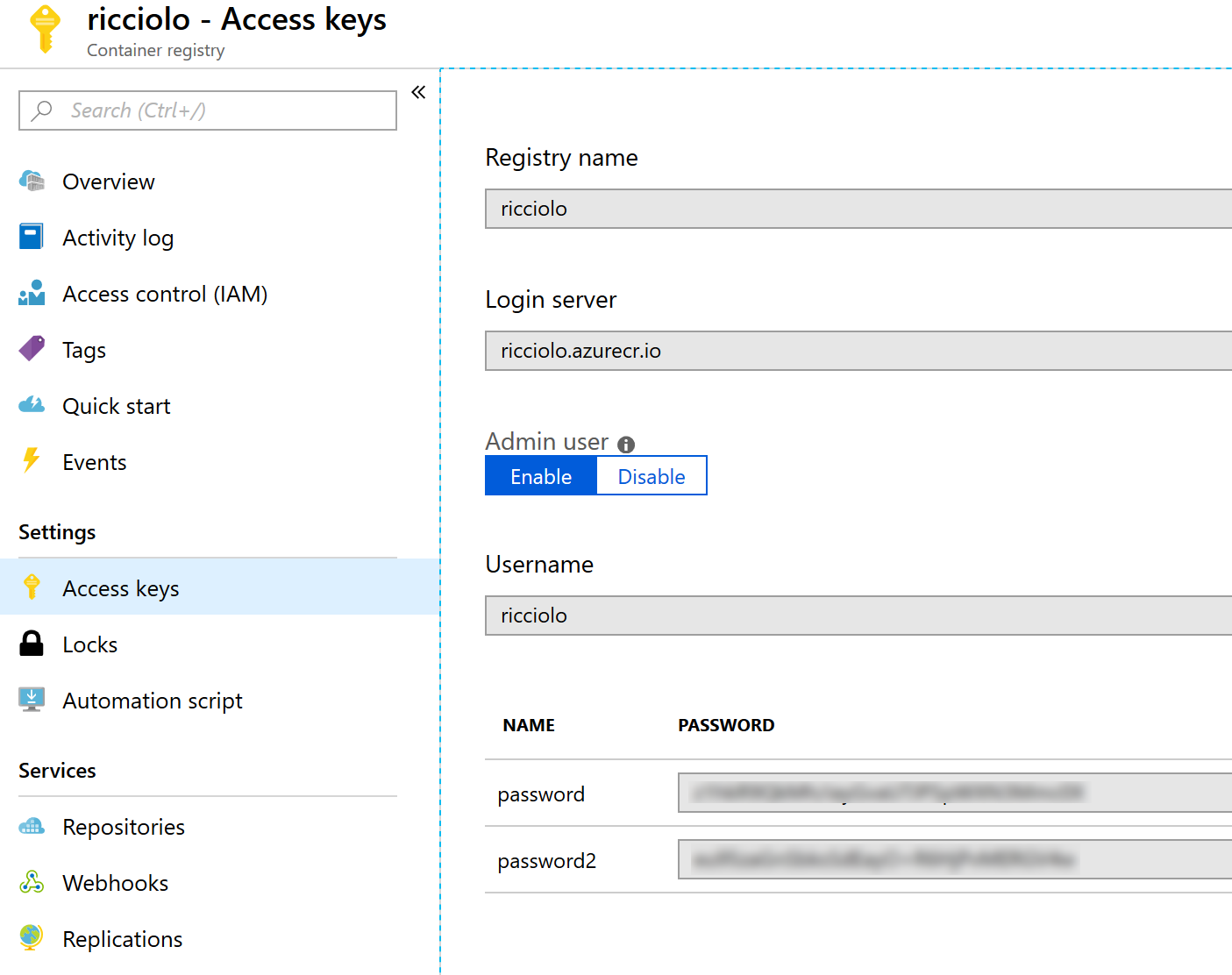Collapse the sidebar with the double chevron
1232x975 pixels.
click(418, 92)
